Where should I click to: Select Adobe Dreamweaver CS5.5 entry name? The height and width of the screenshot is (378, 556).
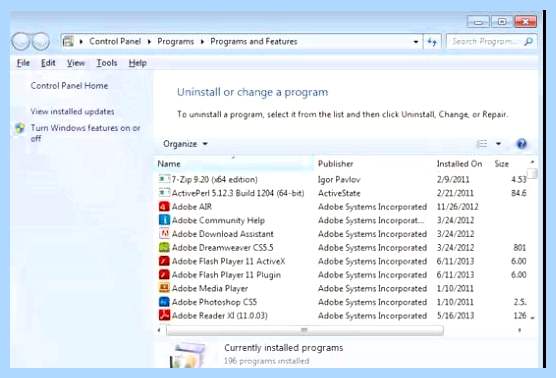pyautogui.click(x=223, y=247)
